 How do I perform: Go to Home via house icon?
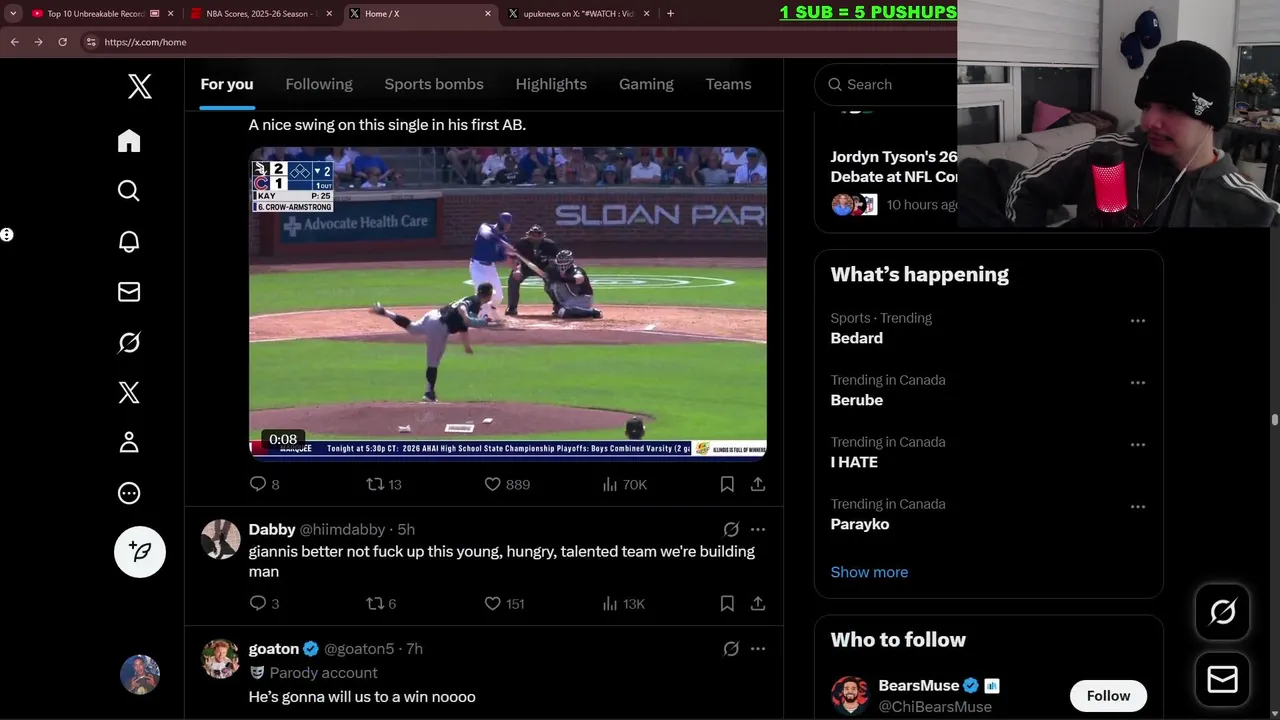129,141
